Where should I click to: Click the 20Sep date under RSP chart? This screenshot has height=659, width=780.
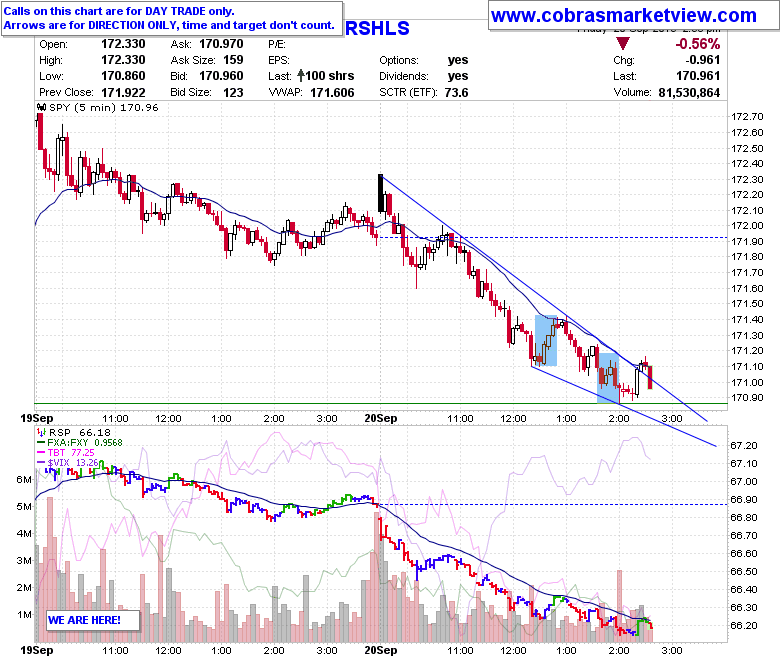(381, 650)
